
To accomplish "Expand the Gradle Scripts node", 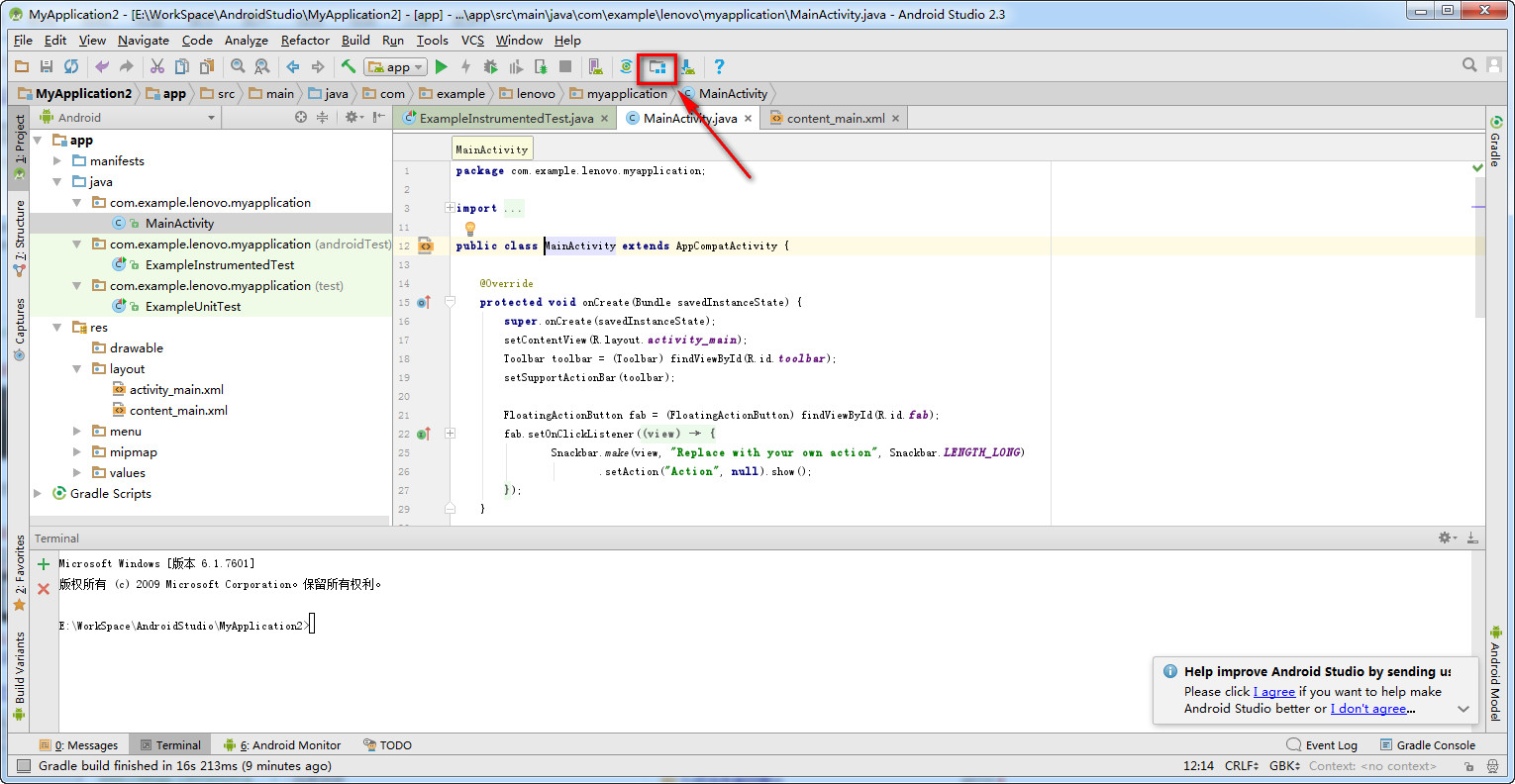I will click(x=38, y=493).
